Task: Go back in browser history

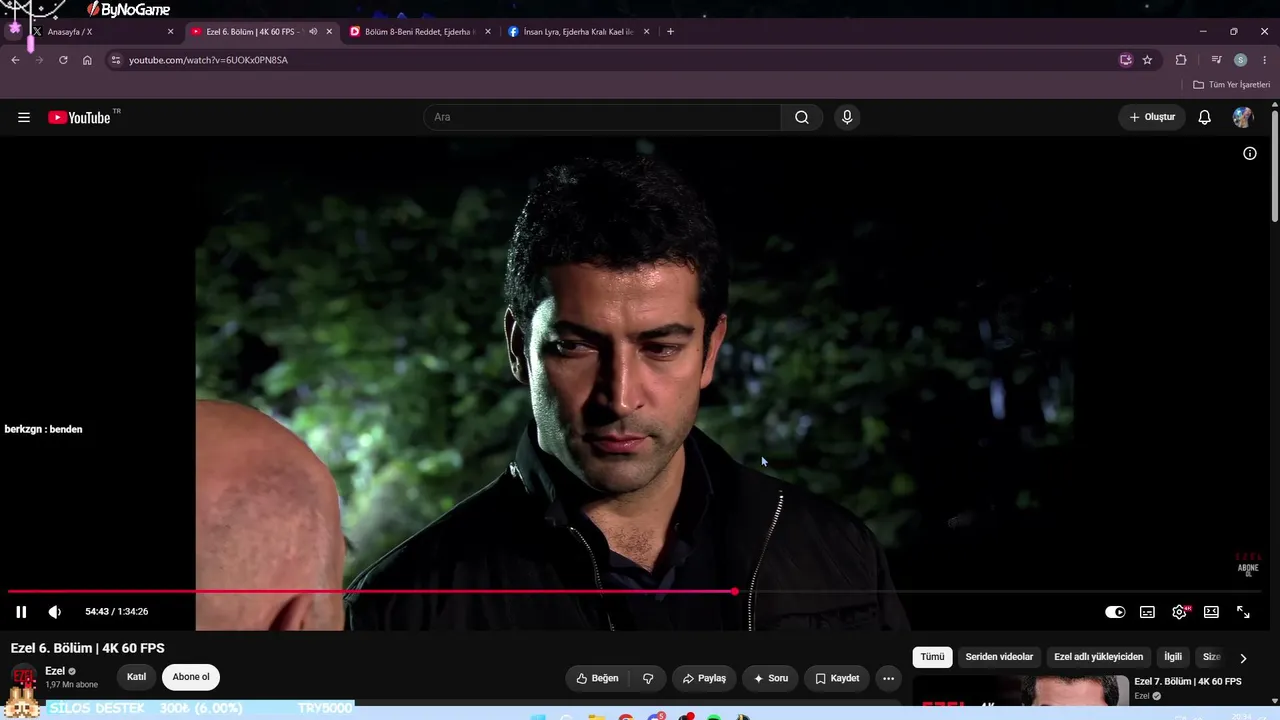Action: point(15,60)
